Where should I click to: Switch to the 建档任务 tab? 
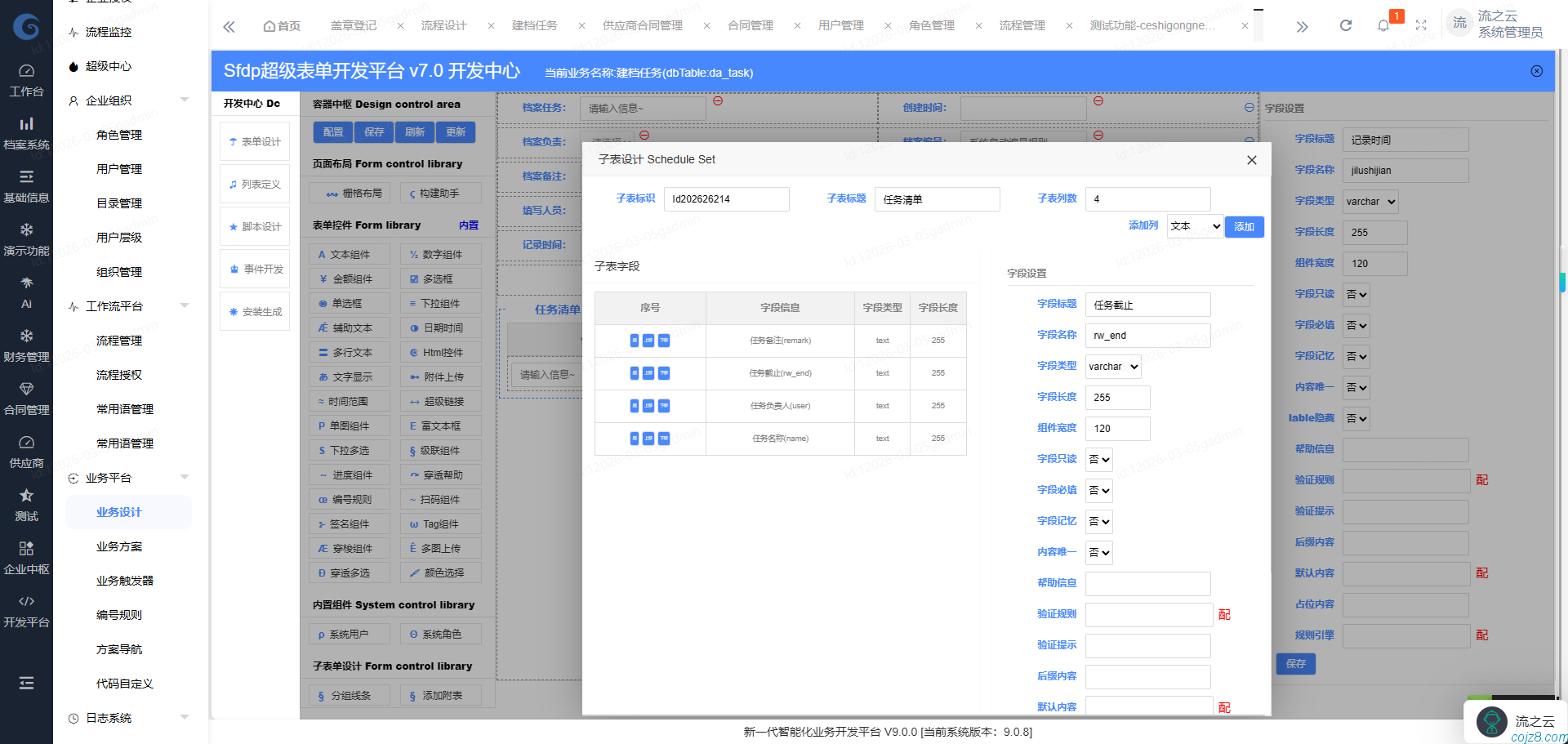[x=534, y=25]
